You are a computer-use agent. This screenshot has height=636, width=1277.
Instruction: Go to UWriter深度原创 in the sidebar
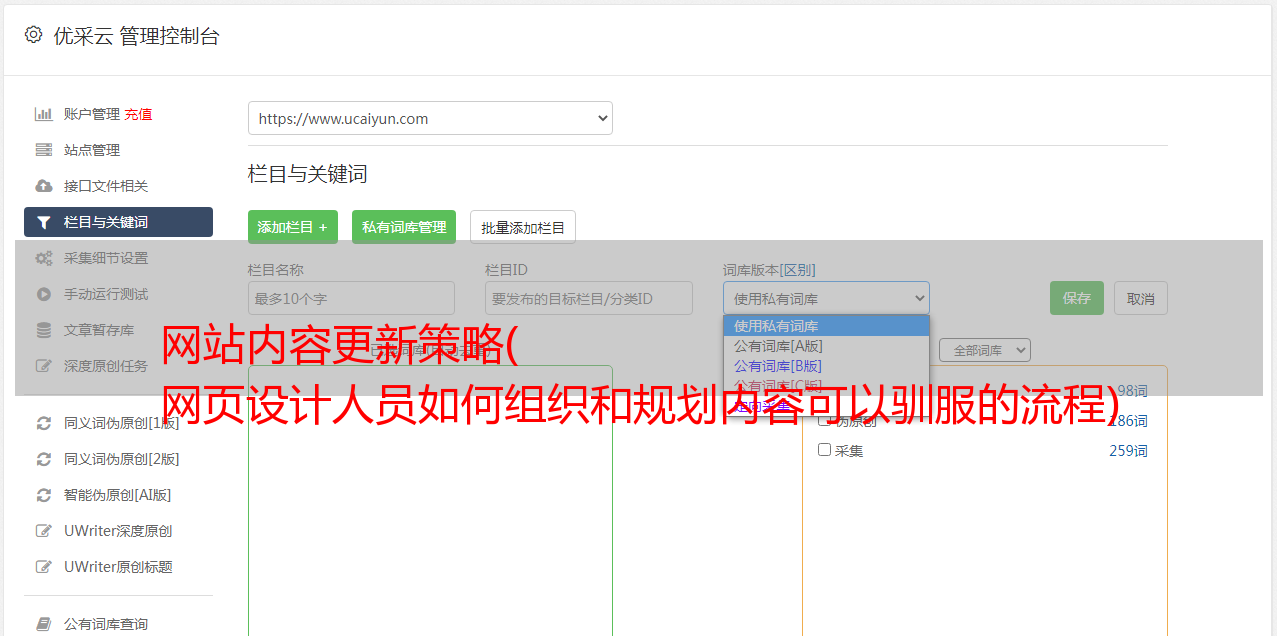click(118, 531)
